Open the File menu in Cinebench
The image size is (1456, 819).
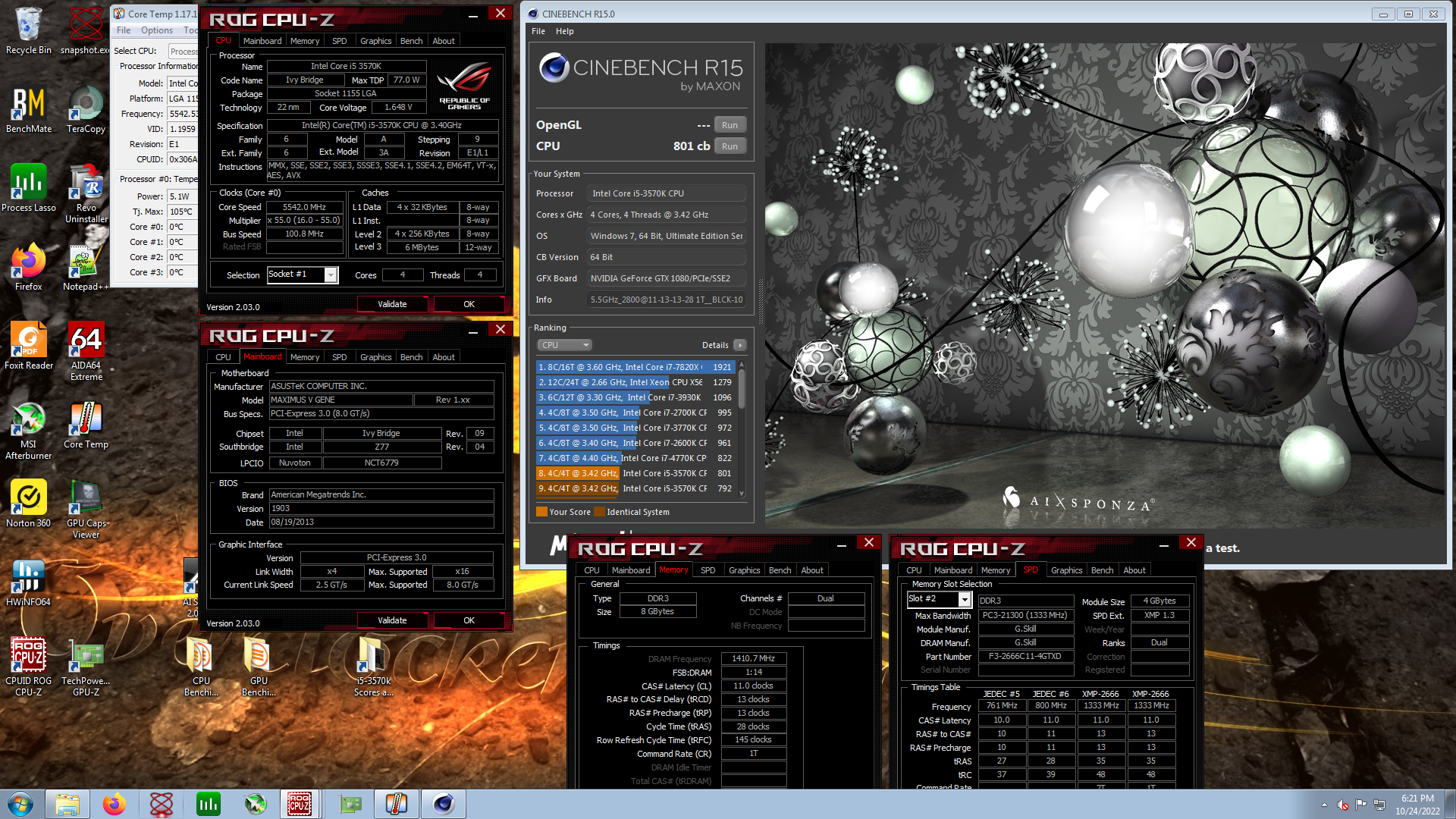pos(538,31)
